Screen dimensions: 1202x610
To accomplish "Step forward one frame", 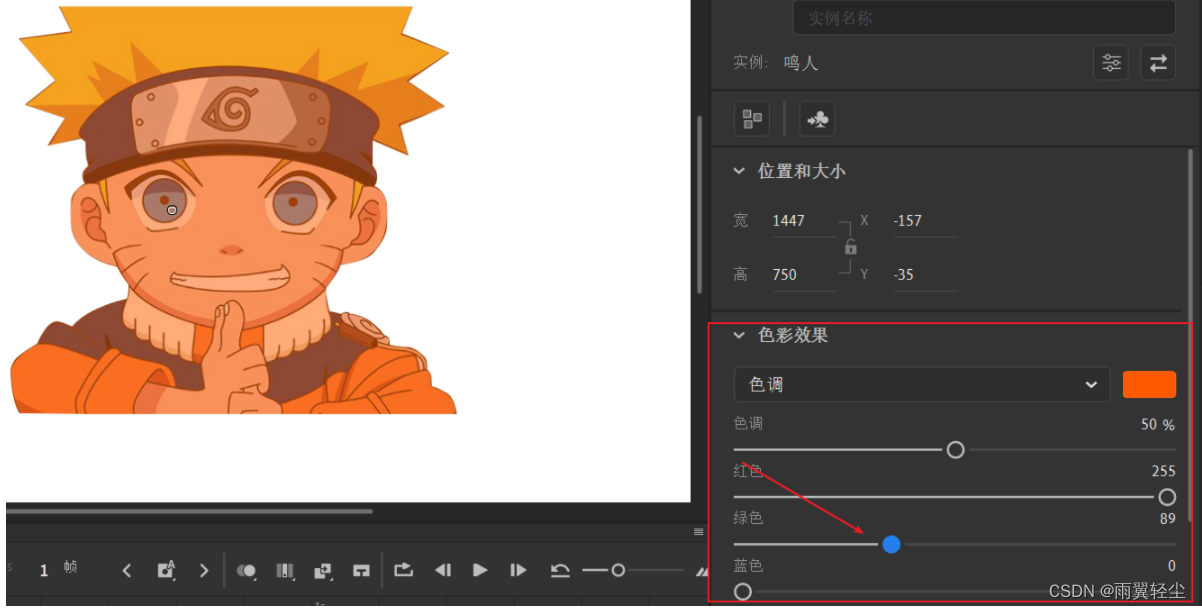I will [518, 570].
